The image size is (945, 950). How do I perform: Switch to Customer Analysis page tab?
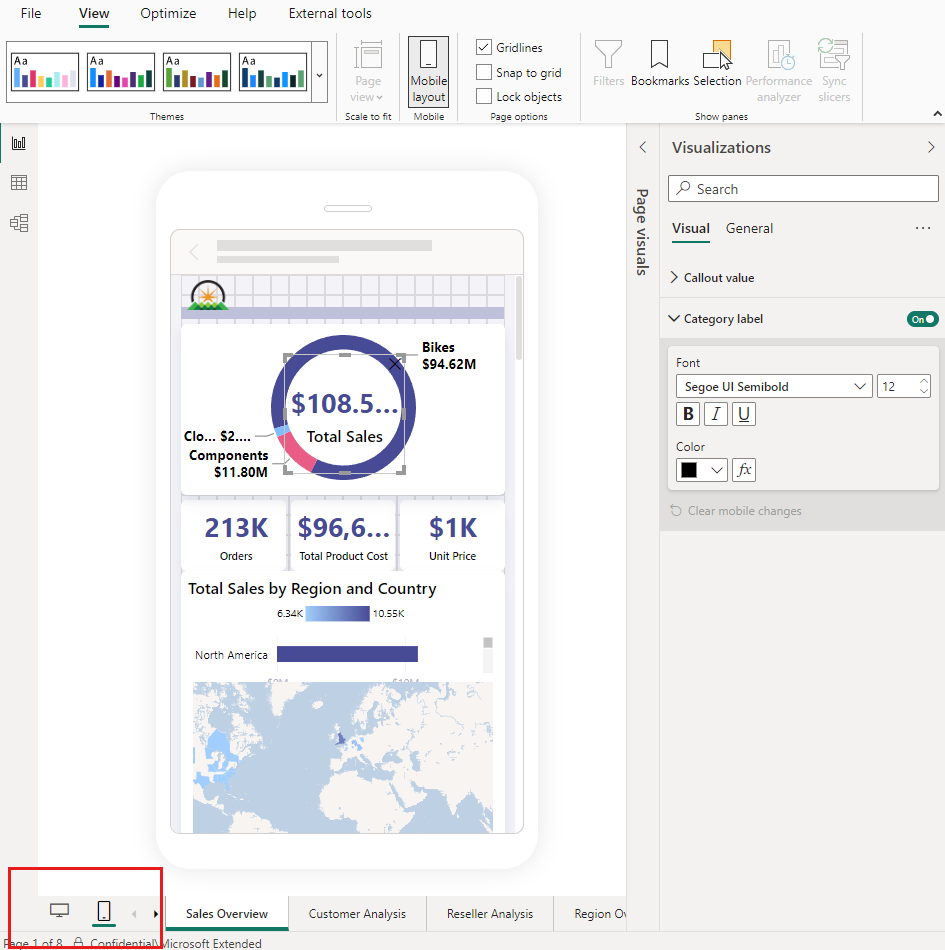pyautogui.click(x=357, y=914)
